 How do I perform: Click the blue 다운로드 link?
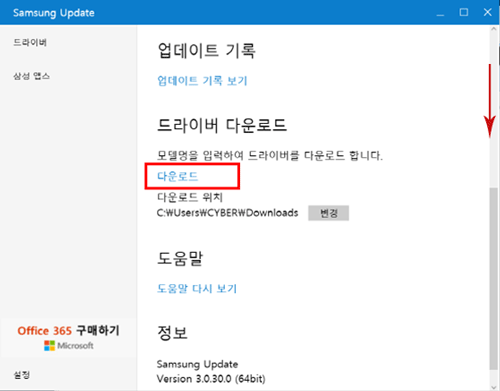pos(178,176)
